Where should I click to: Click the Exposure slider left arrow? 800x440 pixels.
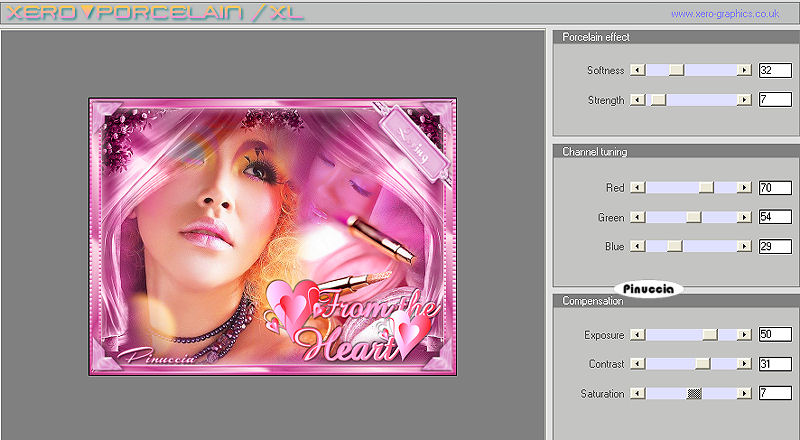[x=638, y=334]
